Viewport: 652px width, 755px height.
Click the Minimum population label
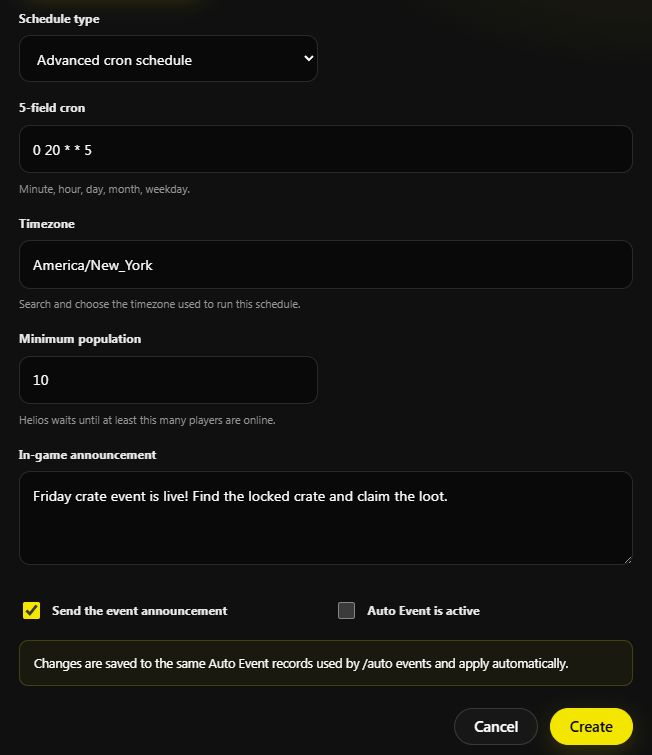(x=80, y=339)
